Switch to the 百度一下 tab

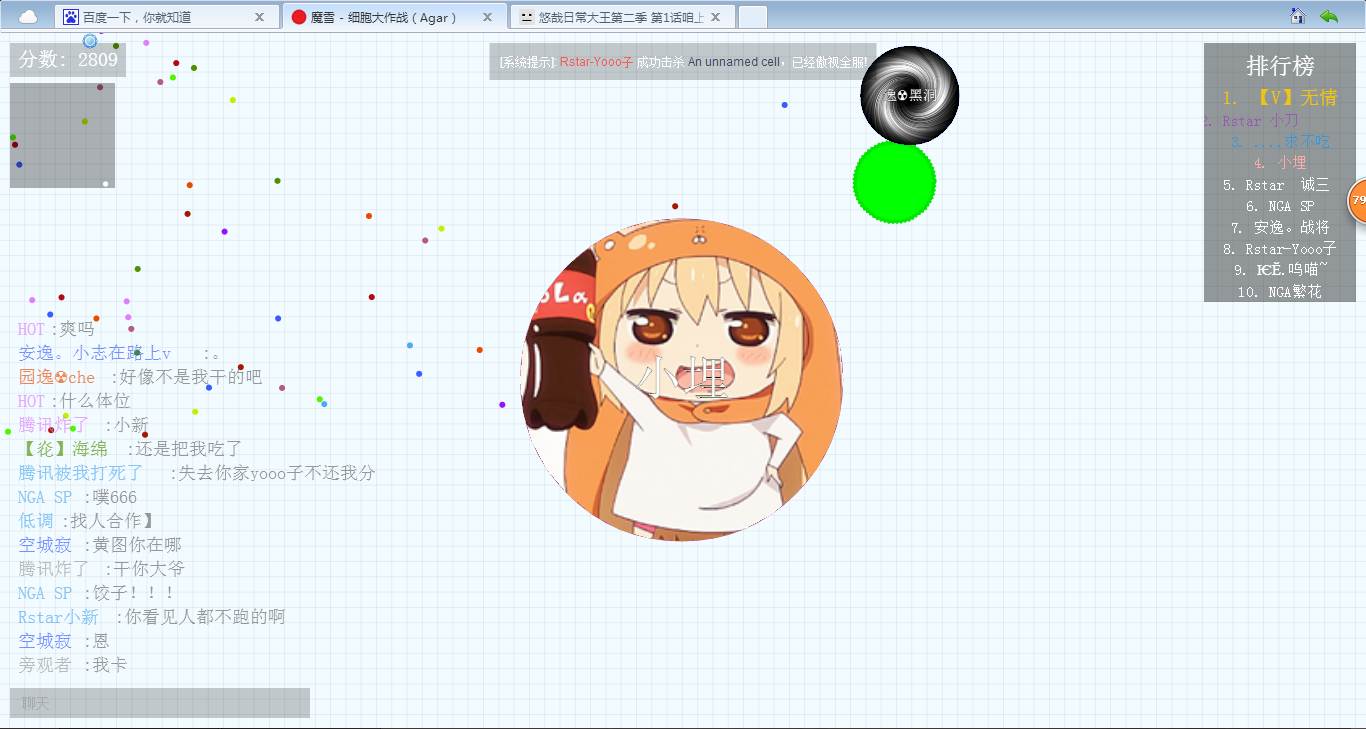click(x=166, y=17)
